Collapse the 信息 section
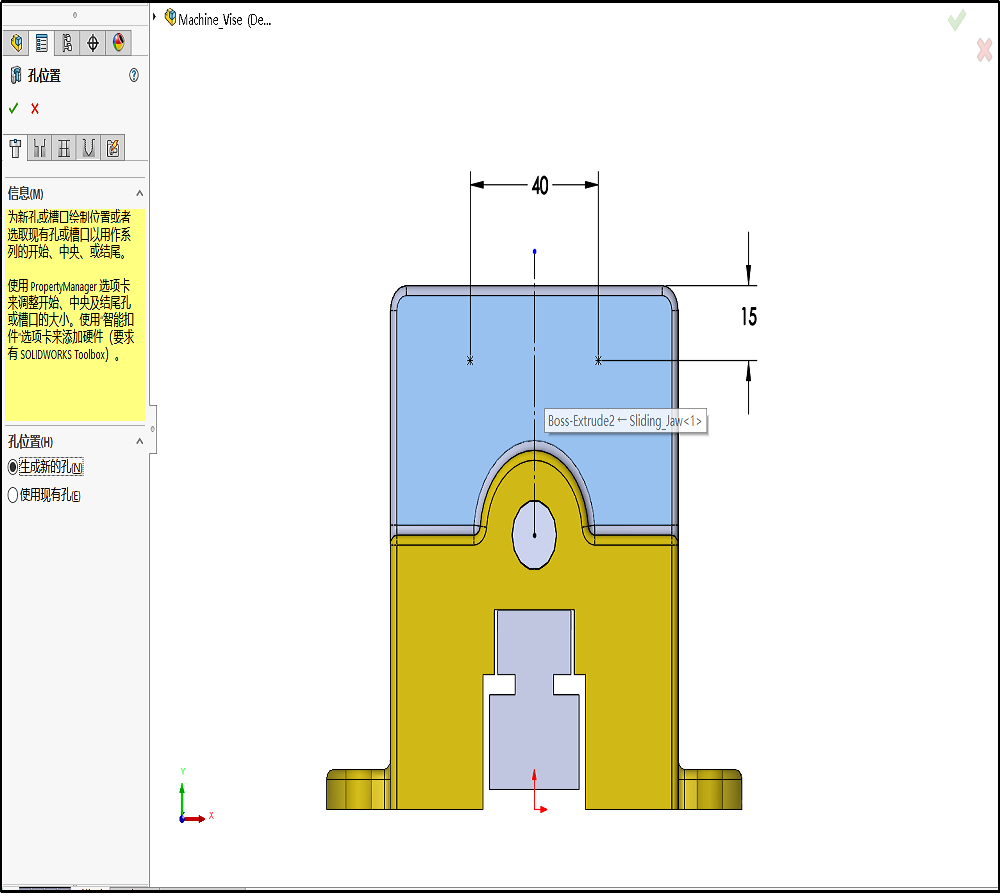Screen dimensions: 1000x895 point(139,193)
